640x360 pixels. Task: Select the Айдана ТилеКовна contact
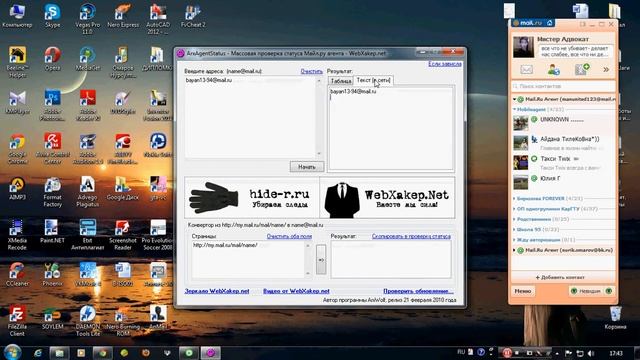tap(563, 142)
